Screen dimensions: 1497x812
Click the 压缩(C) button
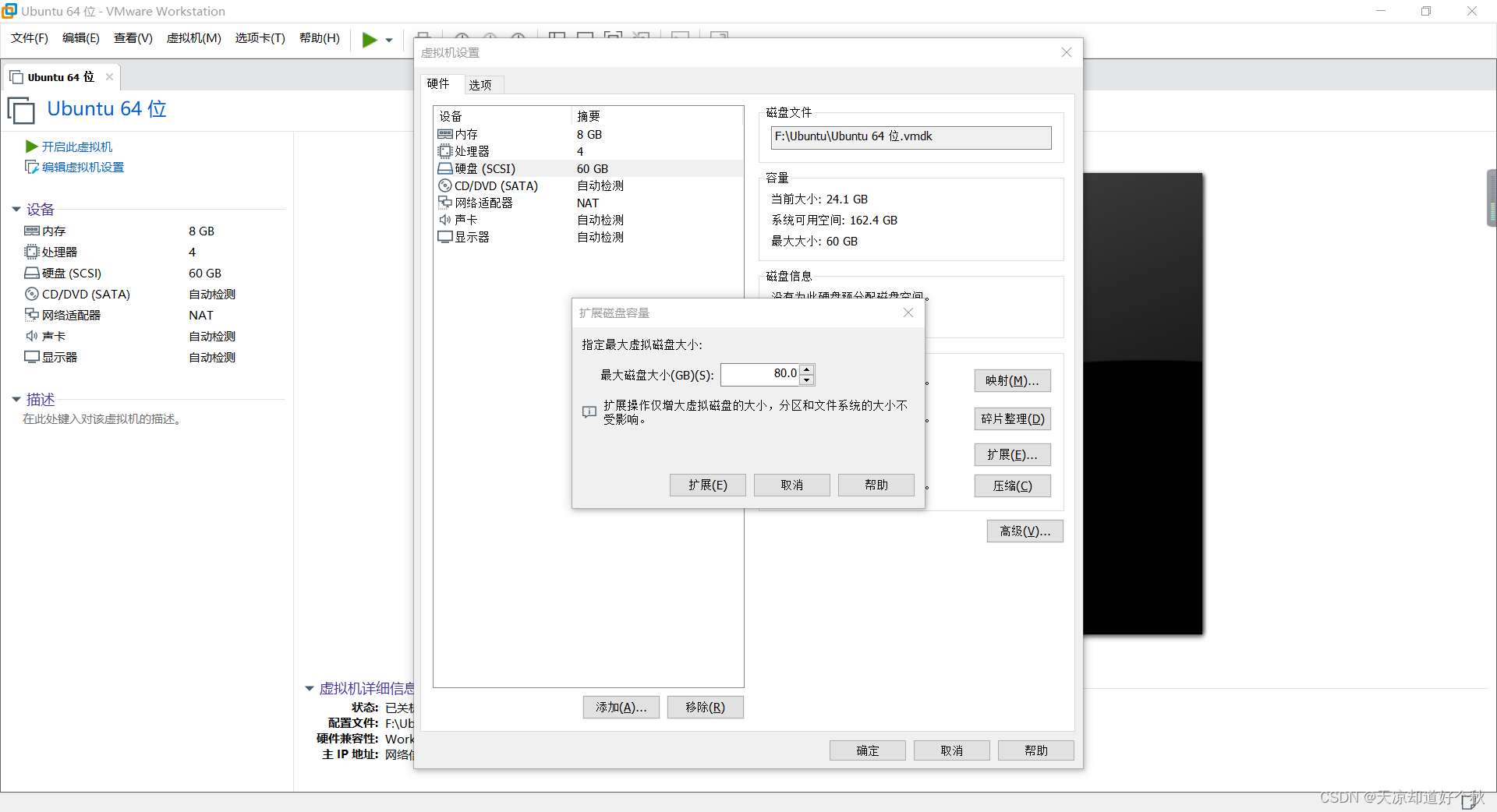pyautogui.click(x=1013, y=485)
